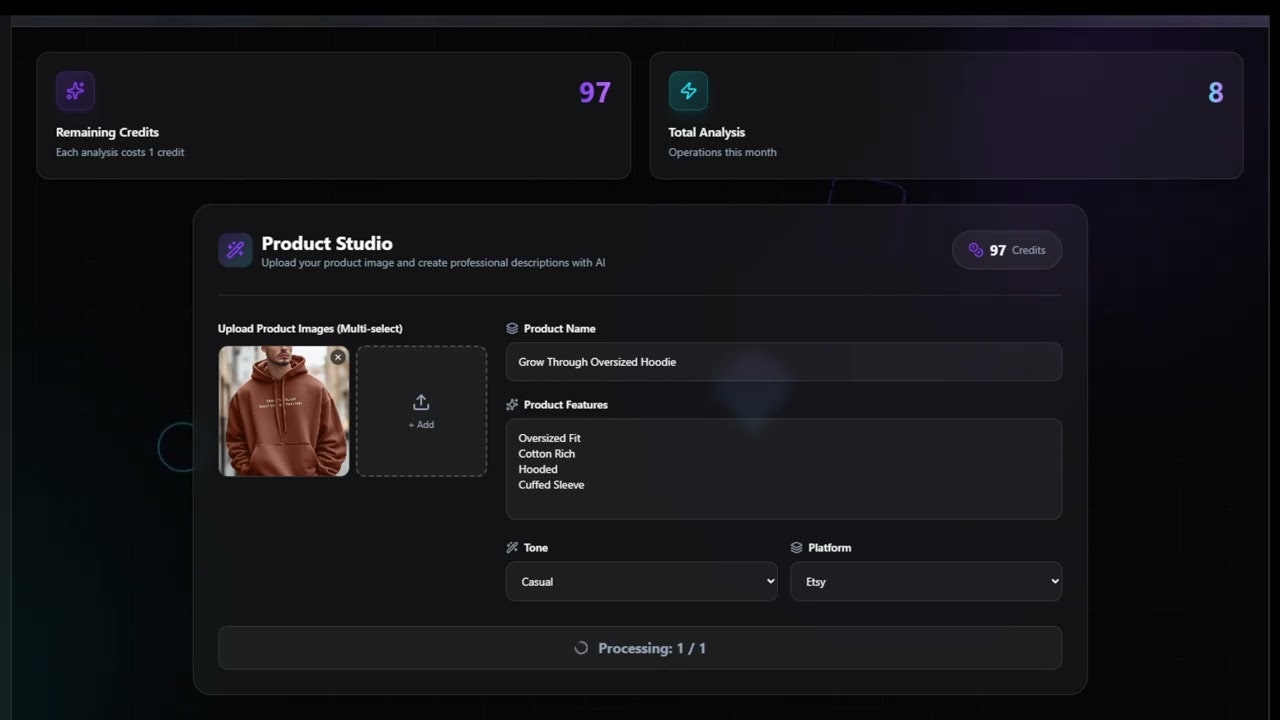The image size is (1280, 720).
Task: Click the wand icon beside Tone label
Action: 512,548
